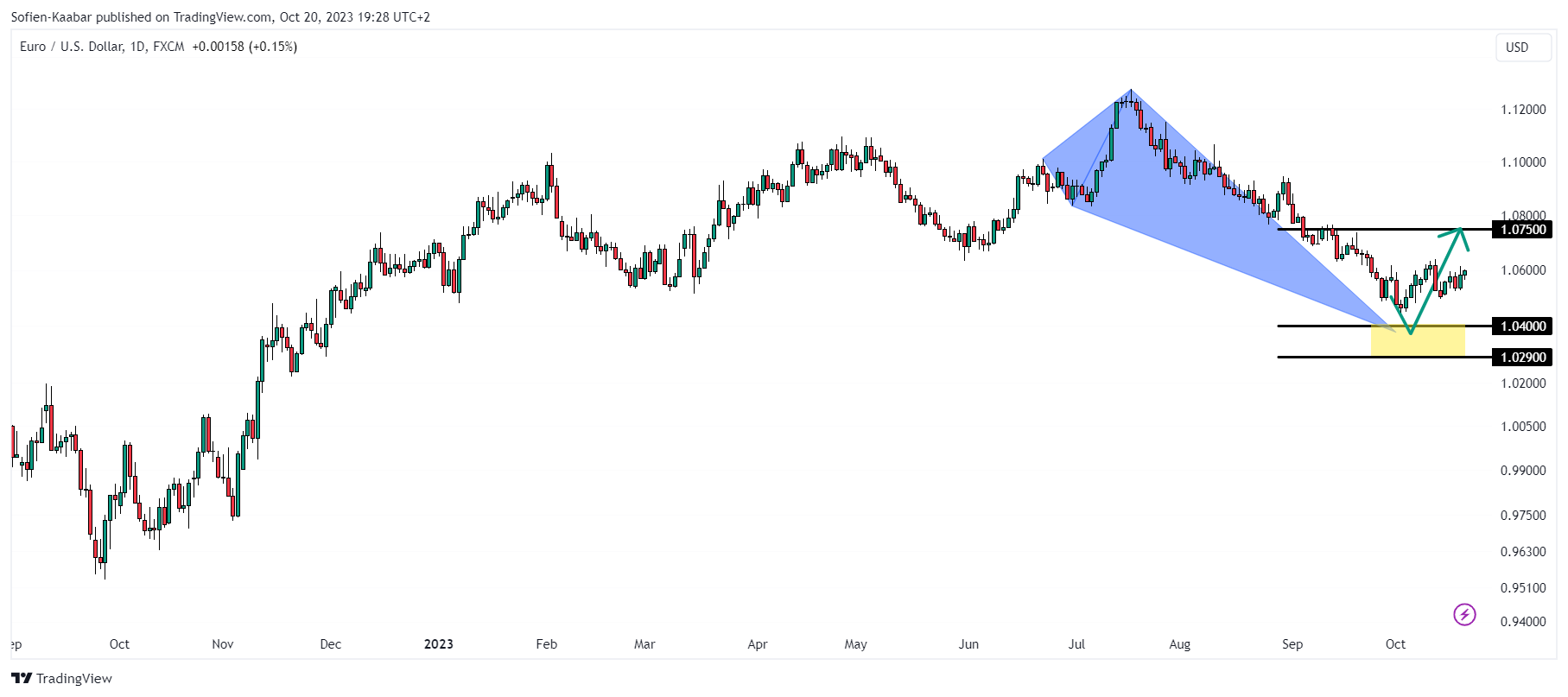This screenshot has width=1568, height=697.
Task: Click the yellow highlighted support zone rectangle
Action: 1418,341
